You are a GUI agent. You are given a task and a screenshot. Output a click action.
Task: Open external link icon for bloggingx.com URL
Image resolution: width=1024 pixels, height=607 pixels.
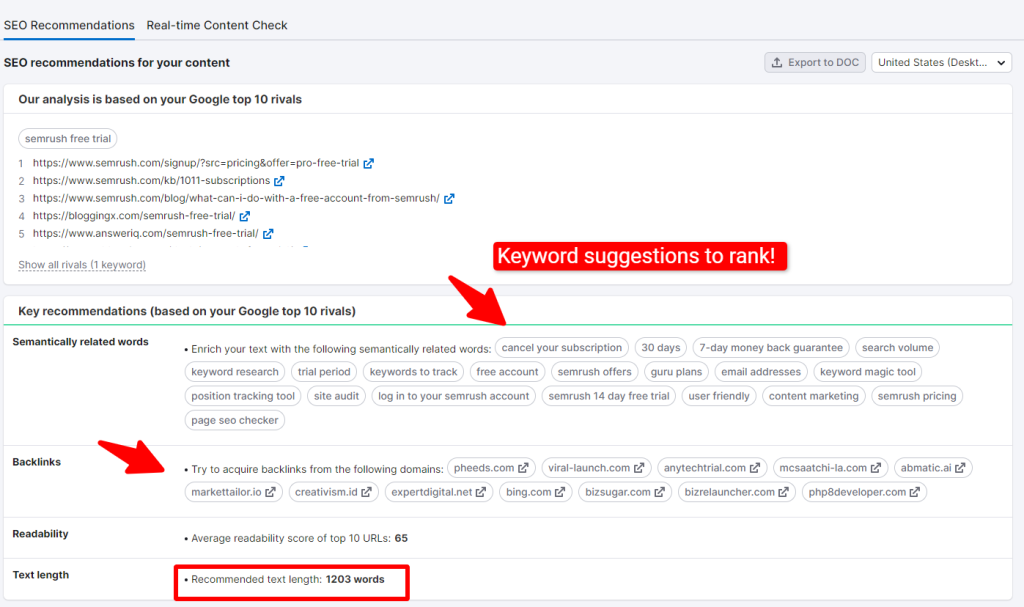(245, 216)
